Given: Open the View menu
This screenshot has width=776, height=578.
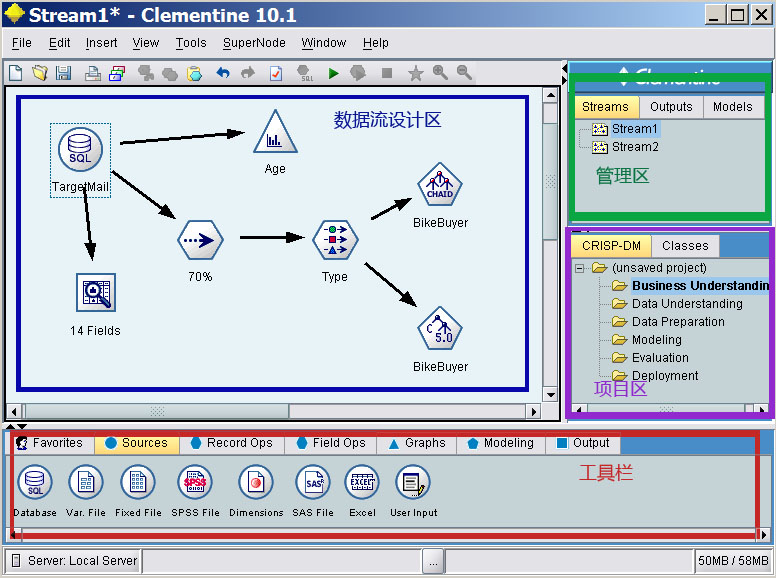Looking at the screenshot, I should point(146,43).
